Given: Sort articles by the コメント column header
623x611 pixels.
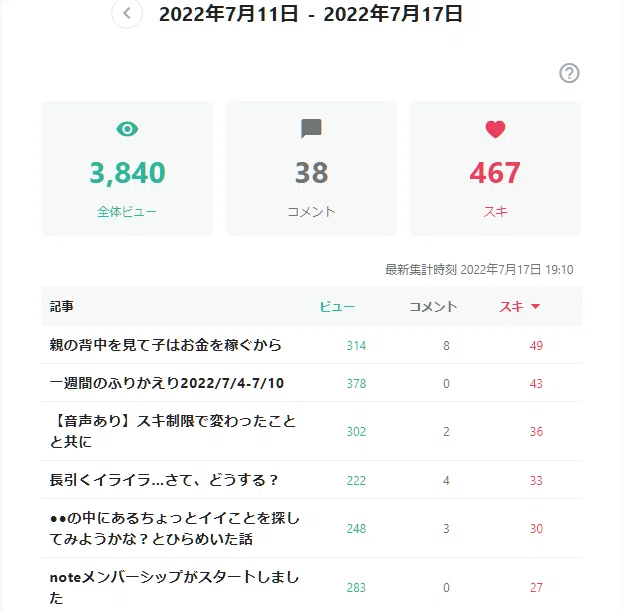Looking at the screenshot, I should click(433, 306).
